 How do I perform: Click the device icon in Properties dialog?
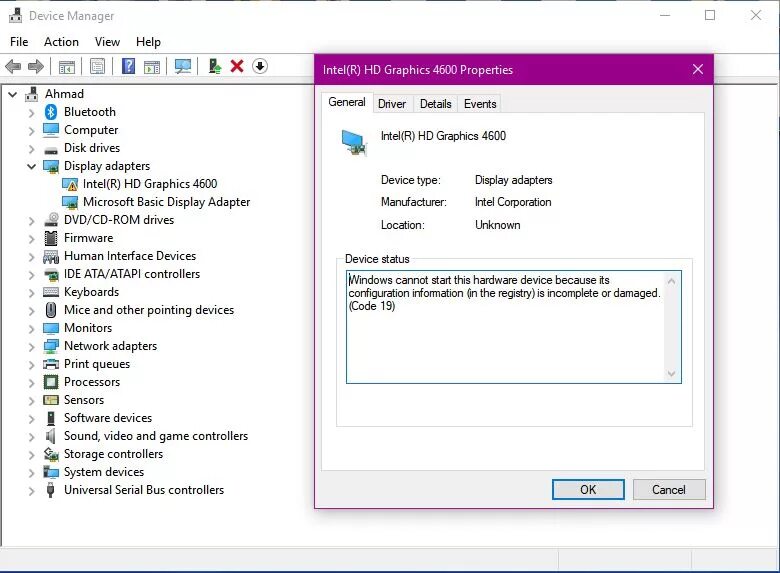pos(354,143)
